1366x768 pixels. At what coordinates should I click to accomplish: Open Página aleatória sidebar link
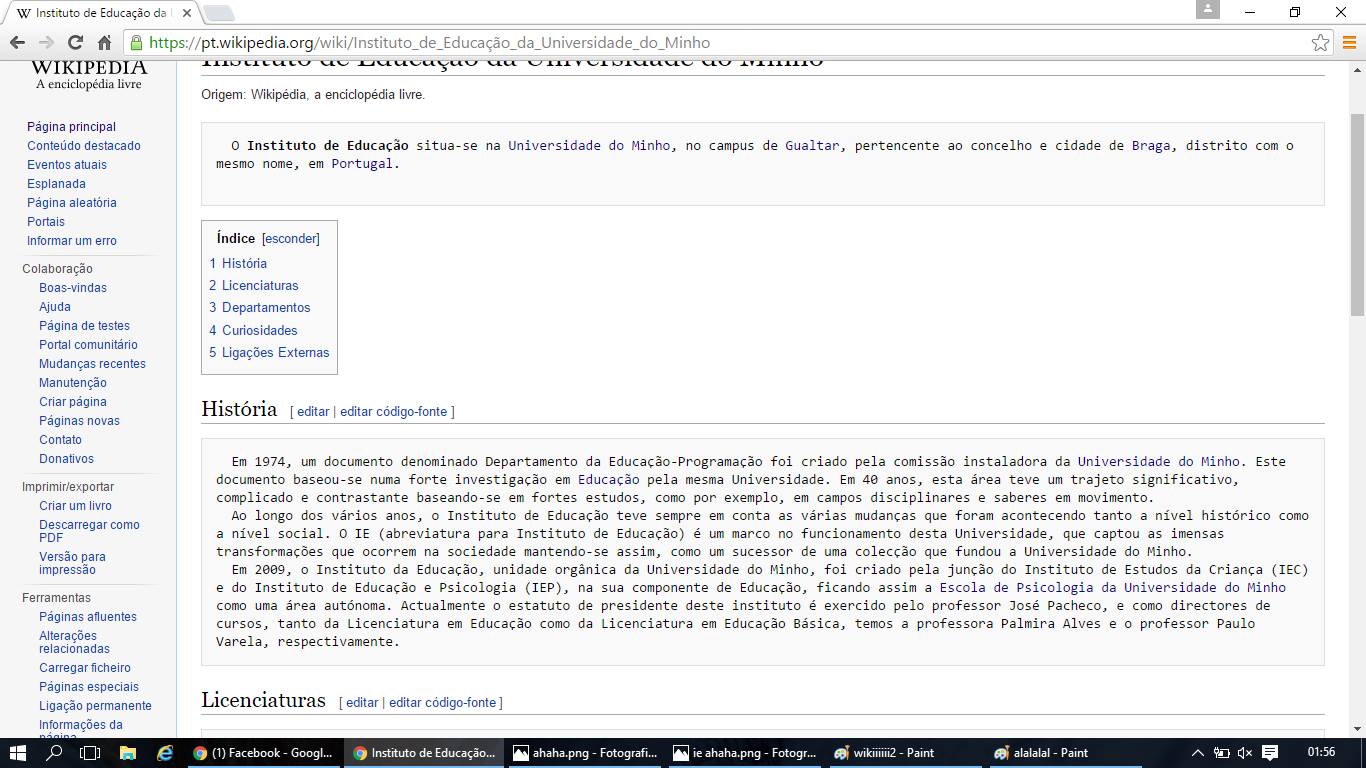coord(72,203)
